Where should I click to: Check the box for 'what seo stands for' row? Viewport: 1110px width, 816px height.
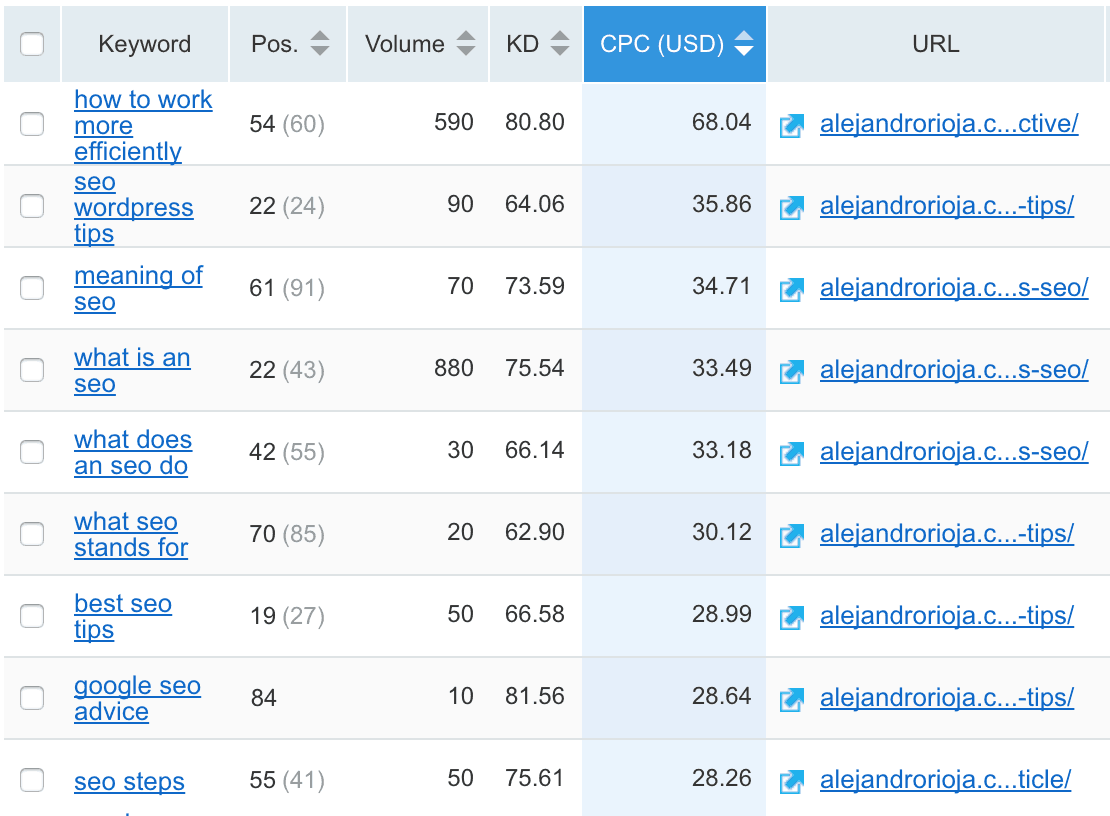(32, 534)
